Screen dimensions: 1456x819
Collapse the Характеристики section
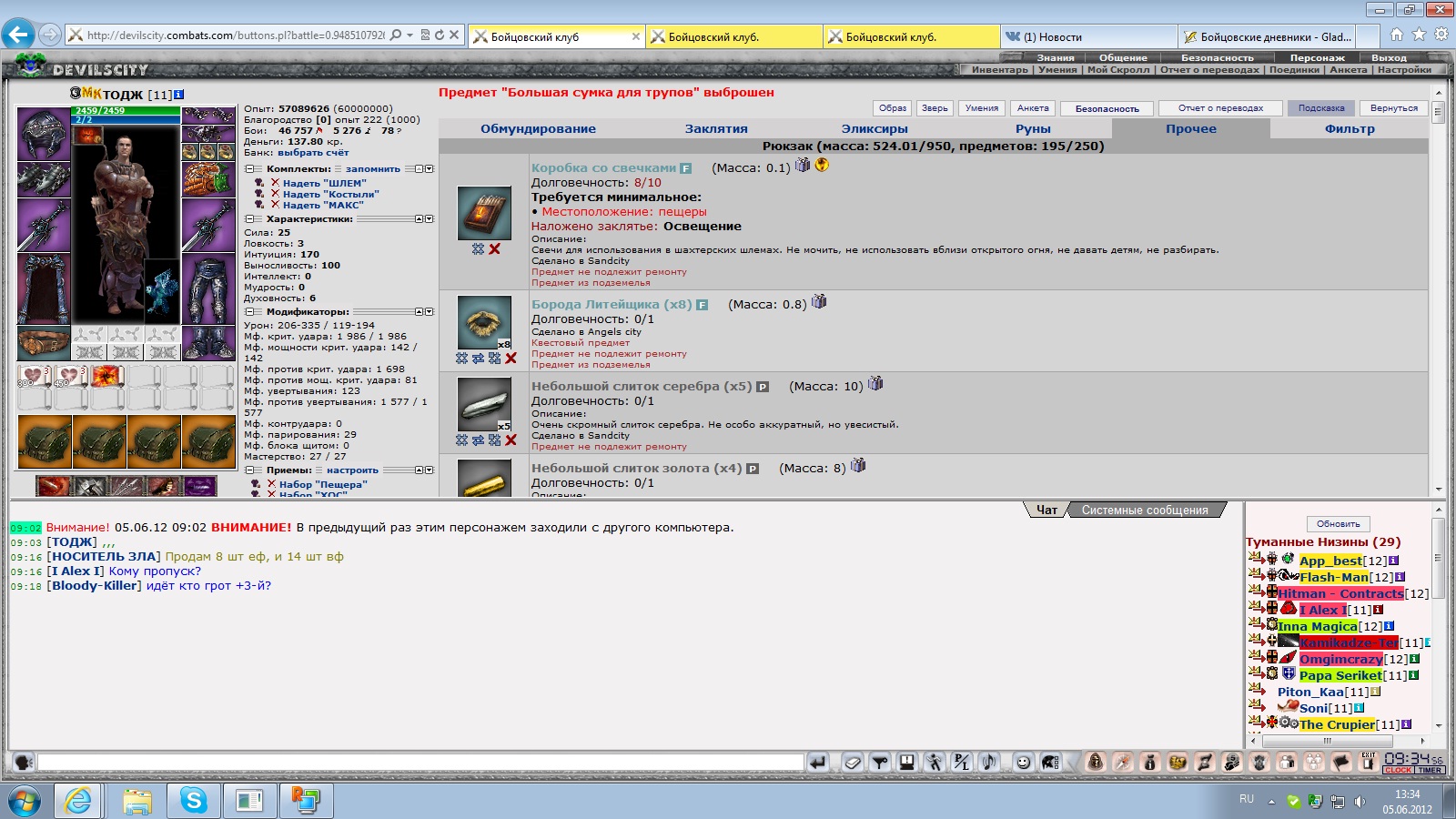(249, 219)
